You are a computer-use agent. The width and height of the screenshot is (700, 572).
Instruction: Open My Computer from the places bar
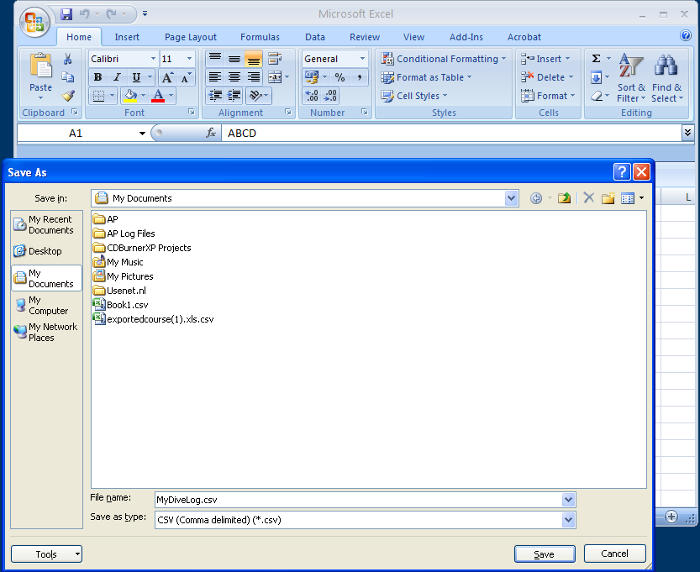46,305
